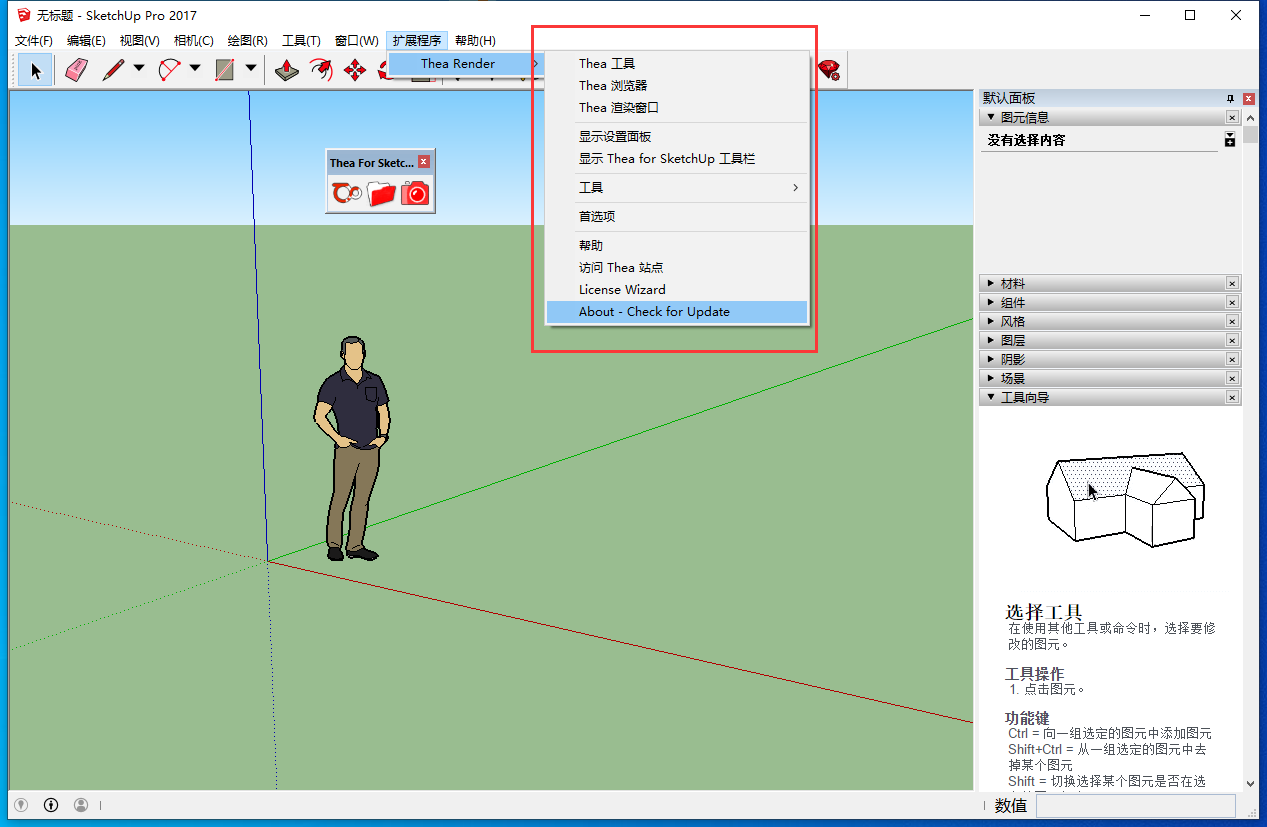Activate the Line pencil tool

[x=113, y=70]
